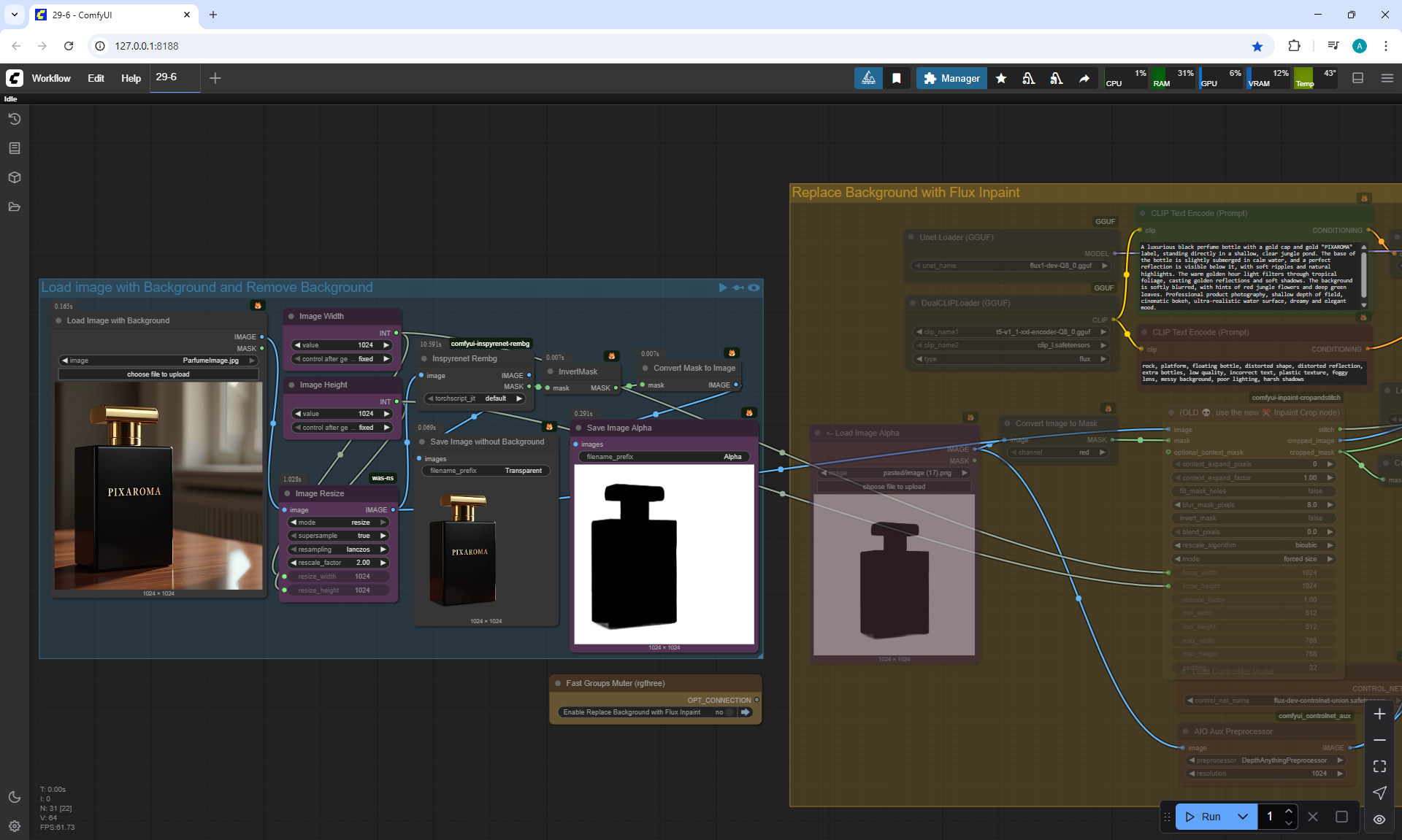This screenshot has width=1402, height=840.
Task: Toggle Enable Replace Background with Flux Inpaint
Action: point(728,712)
